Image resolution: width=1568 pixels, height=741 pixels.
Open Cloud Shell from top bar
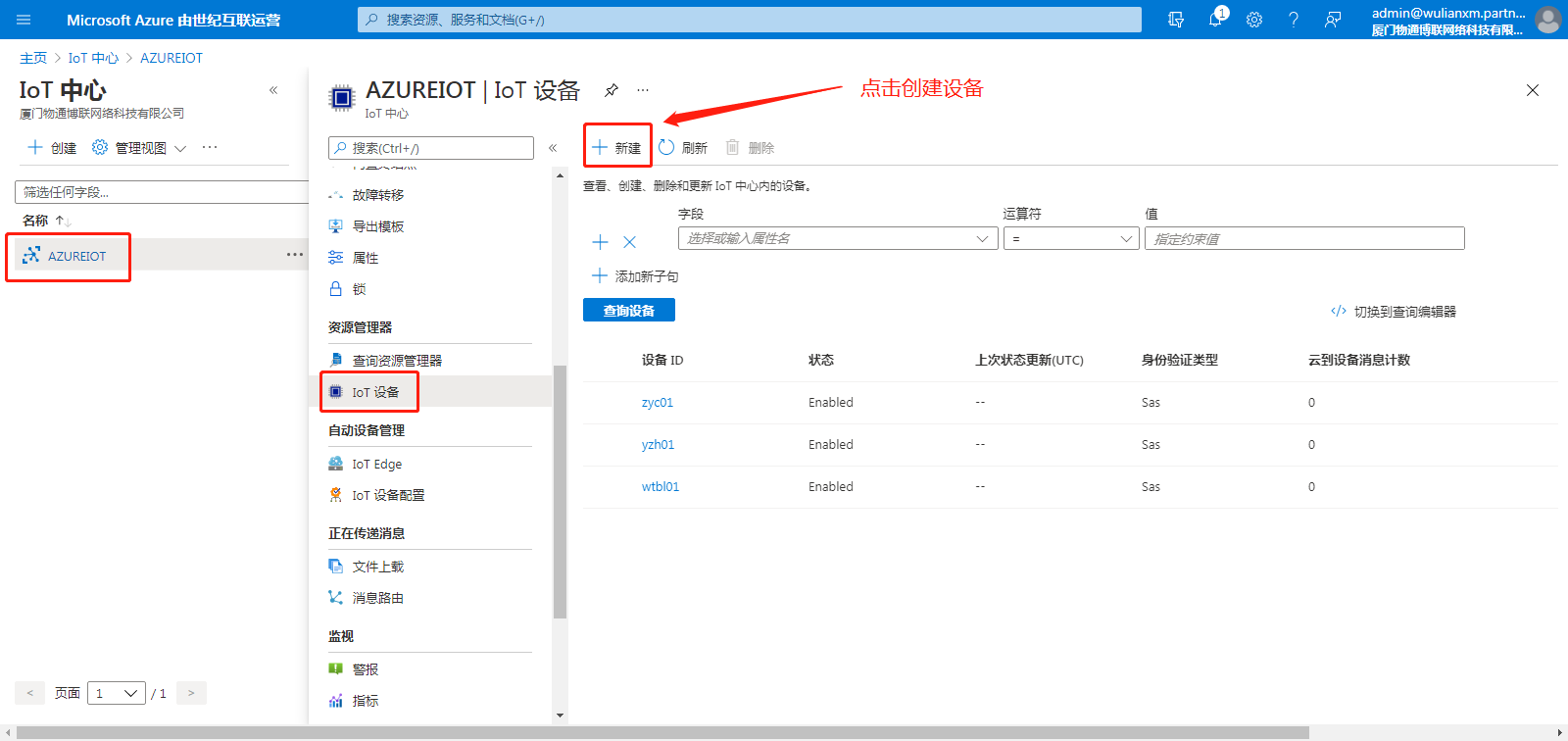click(x=1176, y=20)
